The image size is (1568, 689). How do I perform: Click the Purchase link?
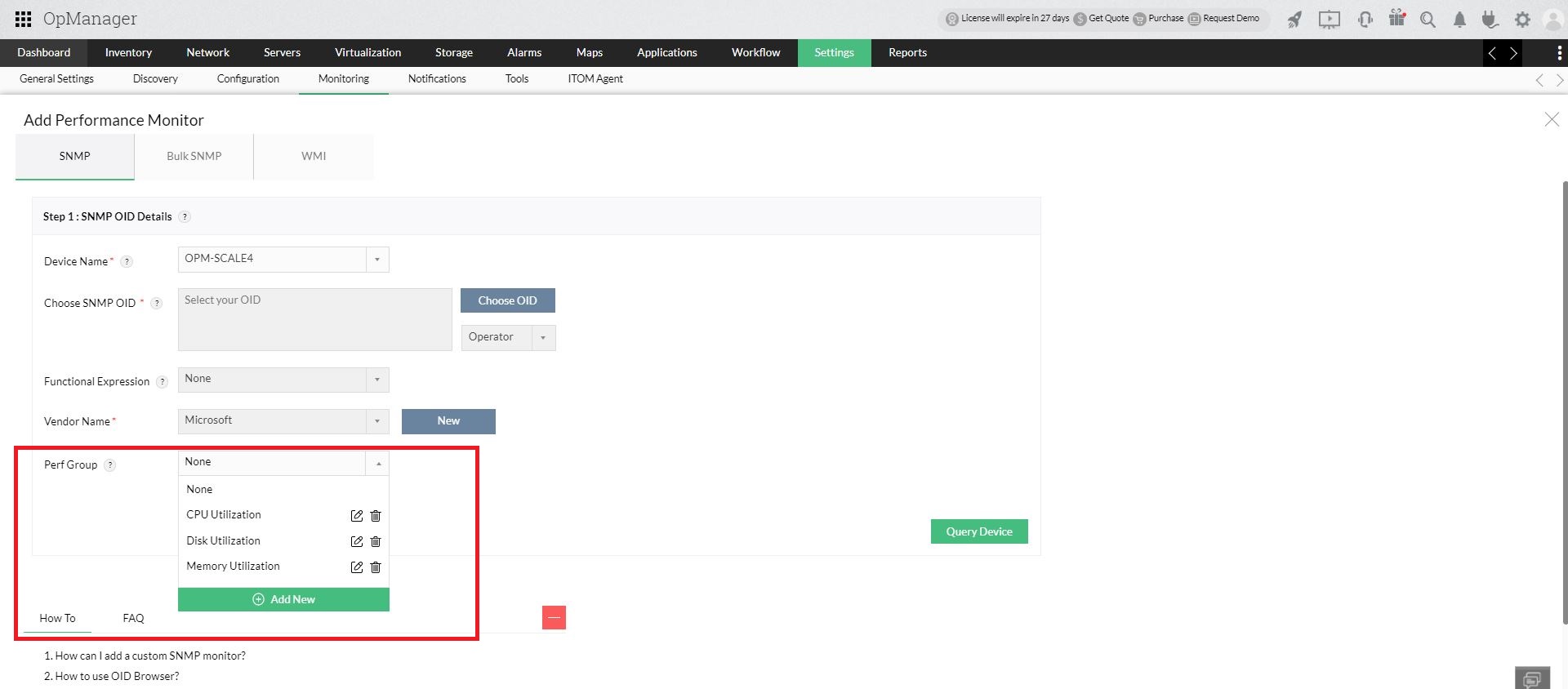(1158, 19)
